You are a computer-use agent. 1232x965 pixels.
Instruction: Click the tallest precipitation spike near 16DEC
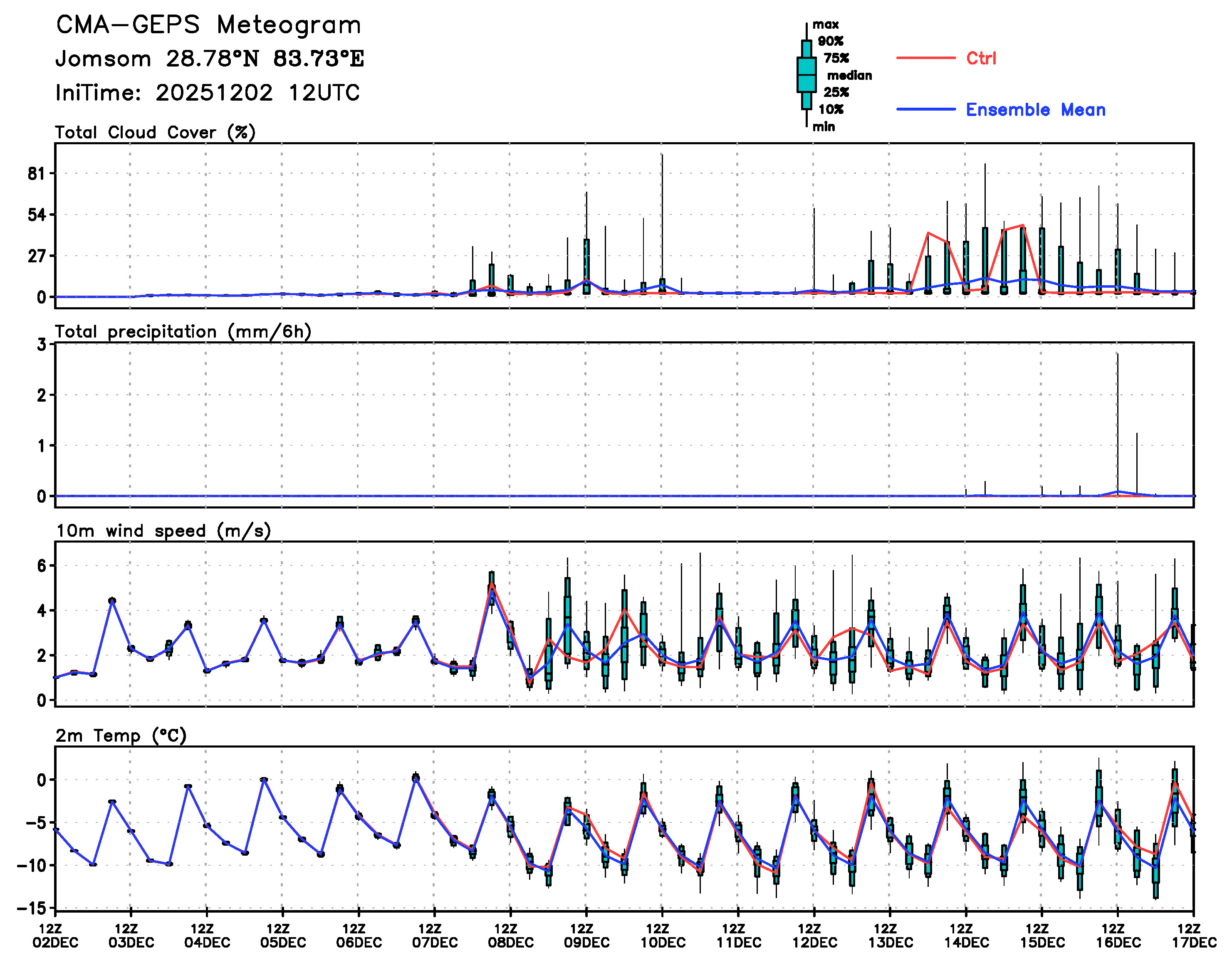point(1117,424)
